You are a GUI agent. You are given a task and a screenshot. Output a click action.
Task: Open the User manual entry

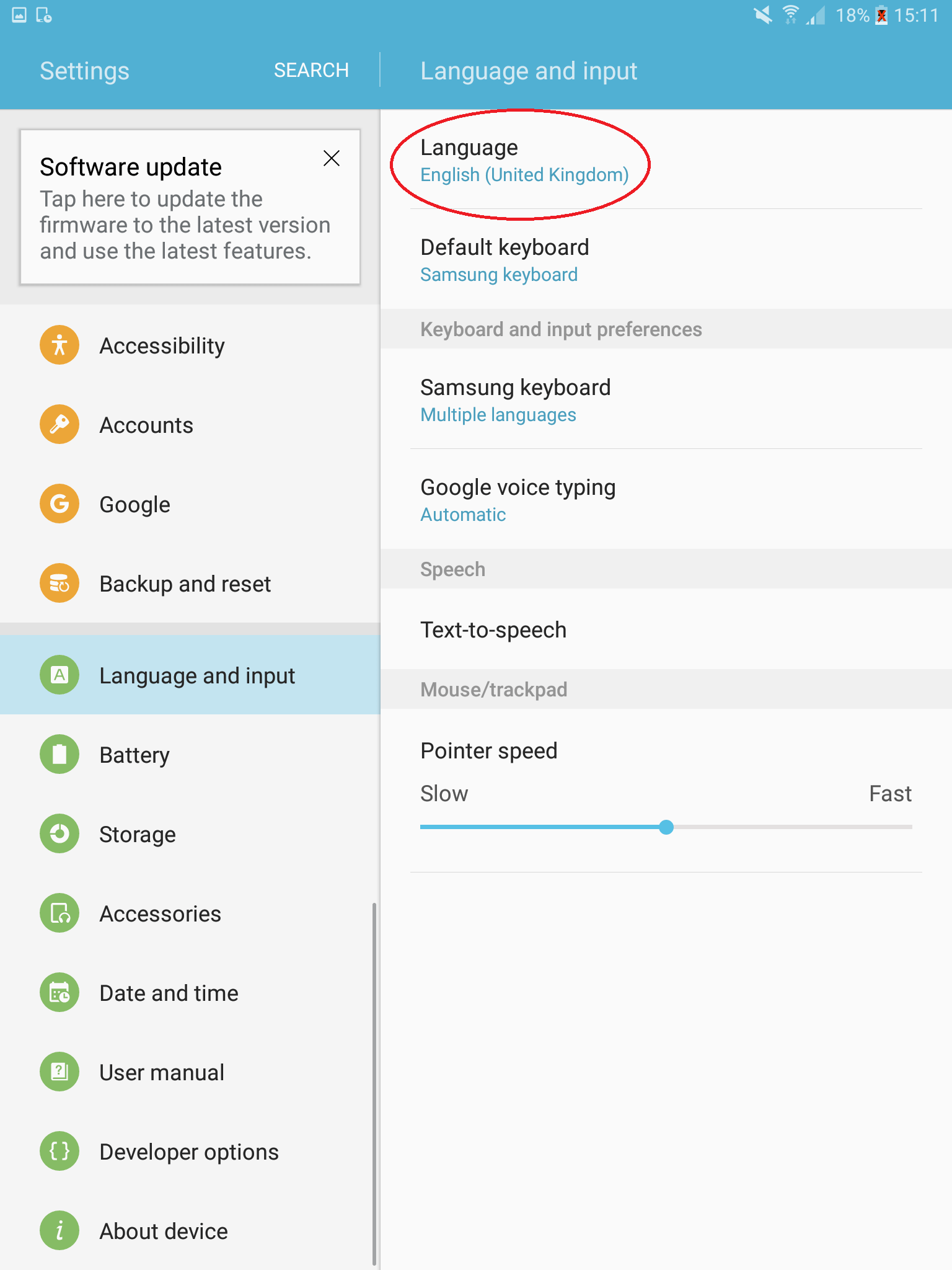(x=190, y=1072)
